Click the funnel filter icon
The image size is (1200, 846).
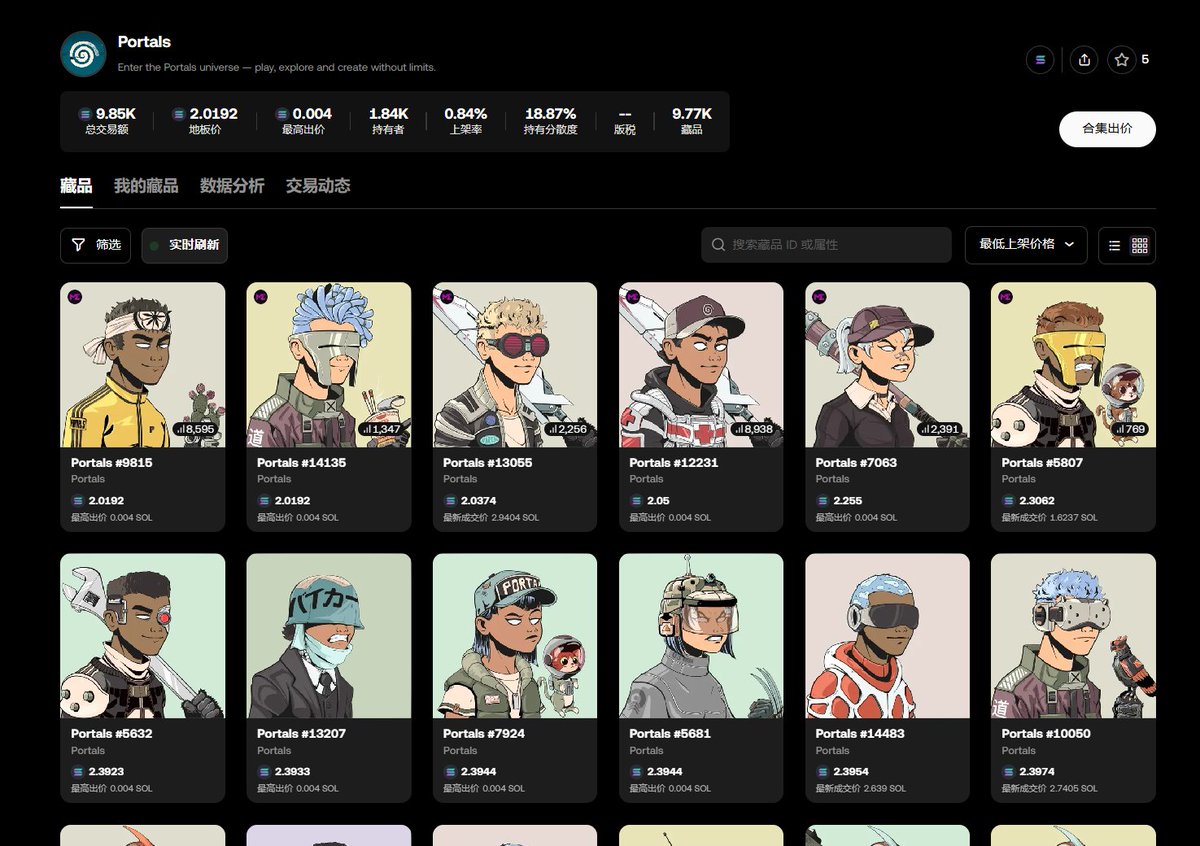[x=79, y=245]
